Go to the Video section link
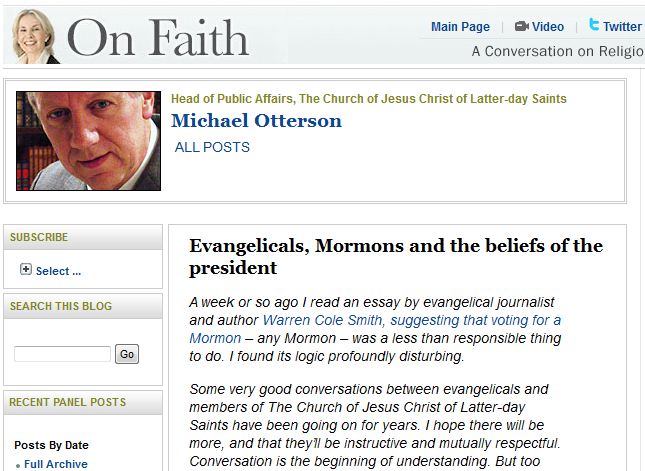 click(548, 27)
